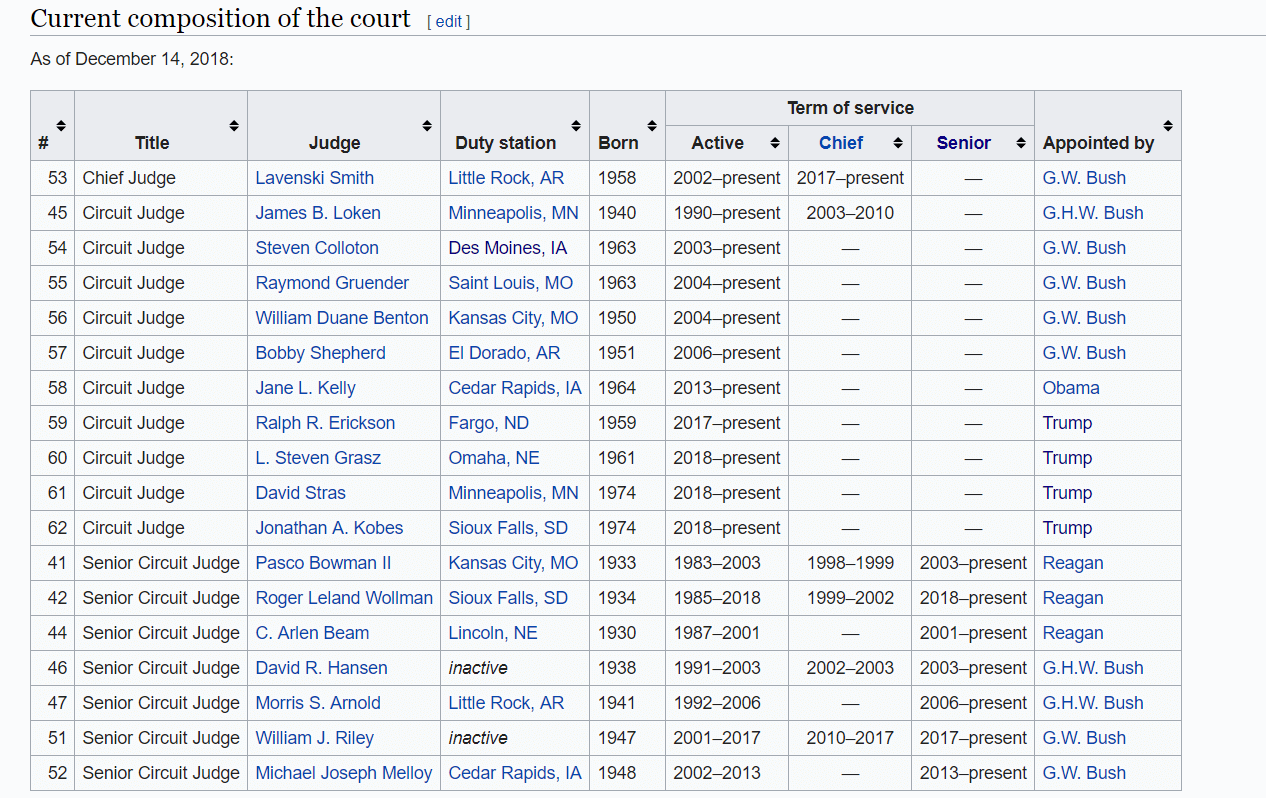The height and width of the screenshot is (798, 1266).
Task: Click the Senior column sort arrows
Action: tap(1021, 143)
